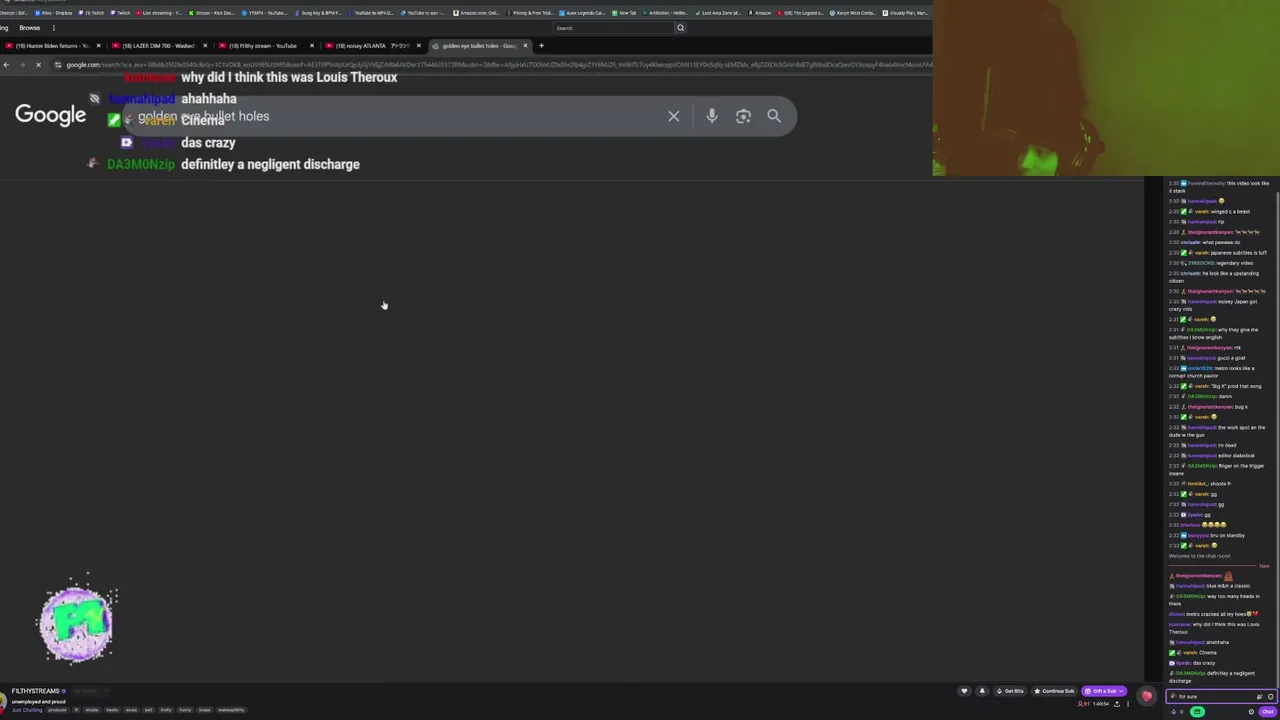The image size is (1280, 720).
Task: Switch to 'noisey ATLANTA' tab
Action: (370, 46)
